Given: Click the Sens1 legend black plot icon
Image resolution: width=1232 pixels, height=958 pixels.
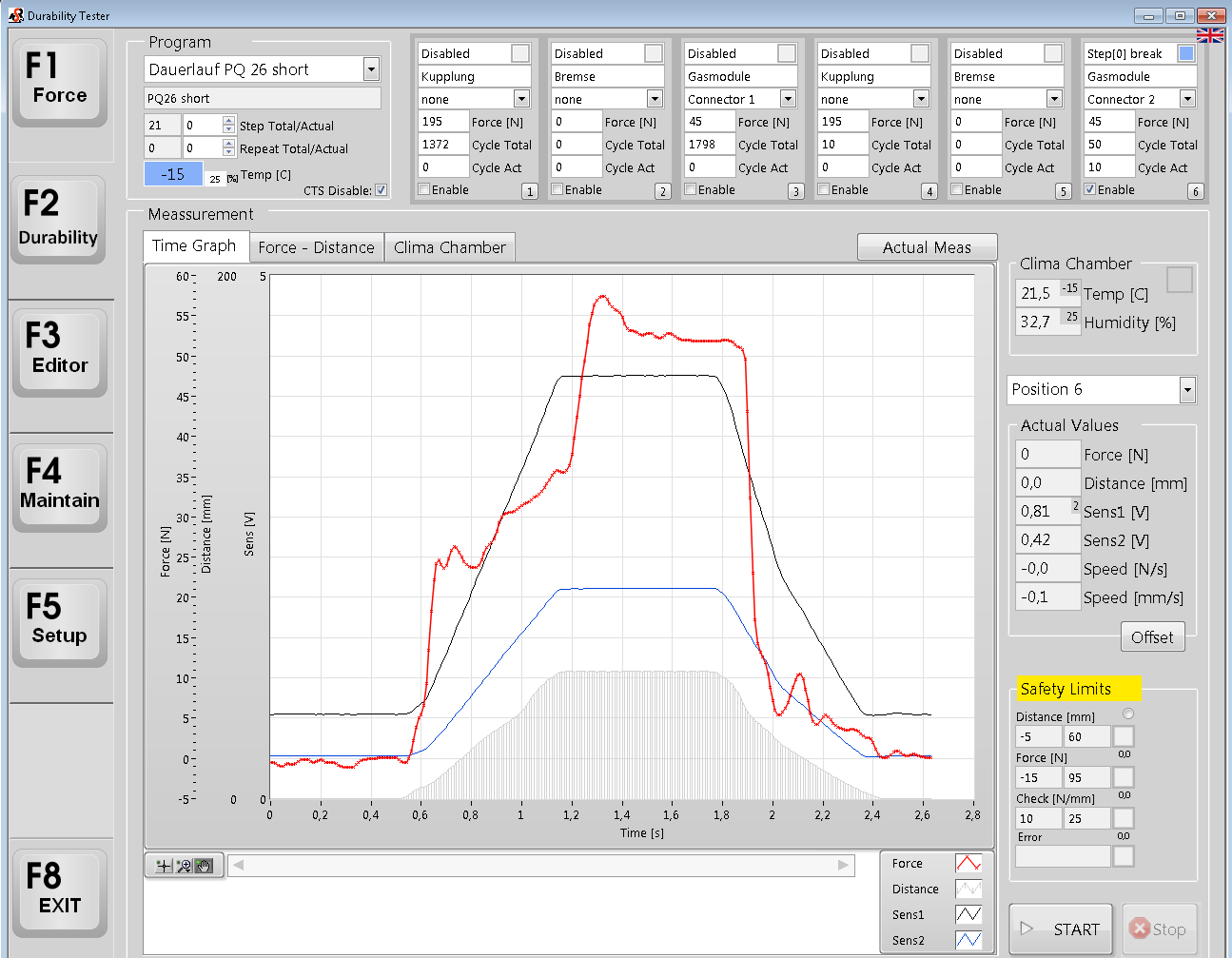Looking at the screenshot, I should (968, 914).
